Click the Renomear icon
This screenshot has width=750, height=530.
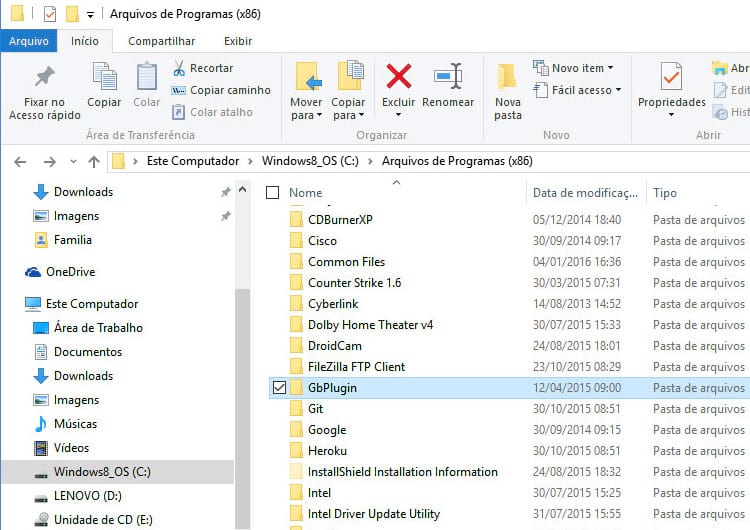click(x=448, y=77)
